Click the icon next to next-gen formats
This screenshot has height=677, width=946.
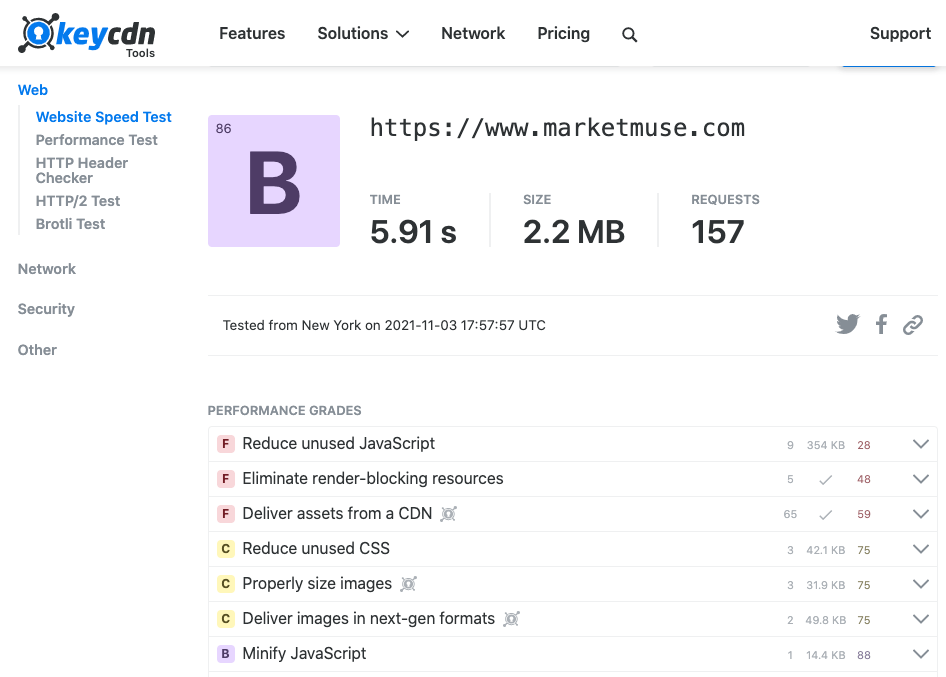coord(511,619)
